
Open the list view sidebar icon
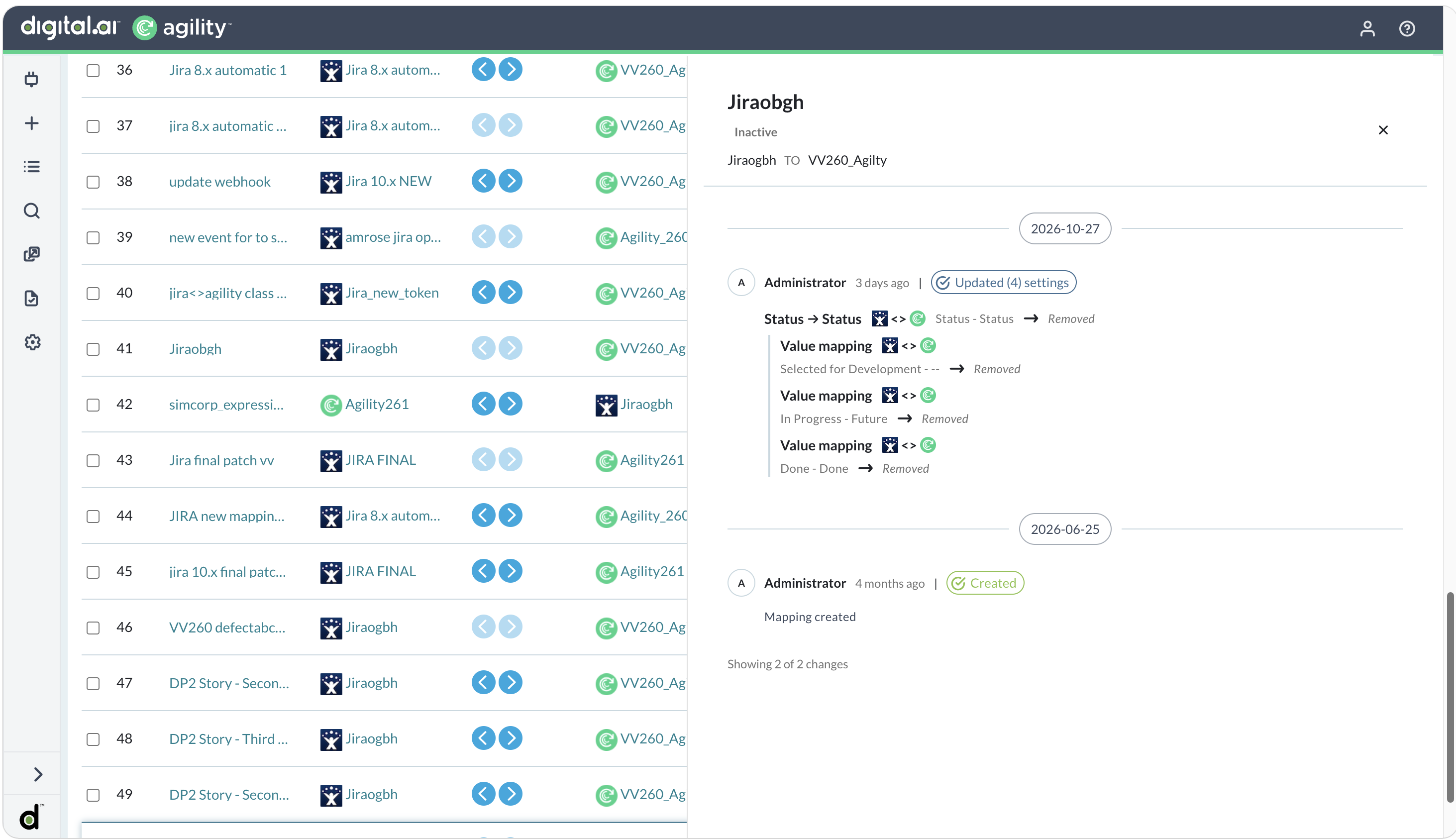(x=32, y=167)
